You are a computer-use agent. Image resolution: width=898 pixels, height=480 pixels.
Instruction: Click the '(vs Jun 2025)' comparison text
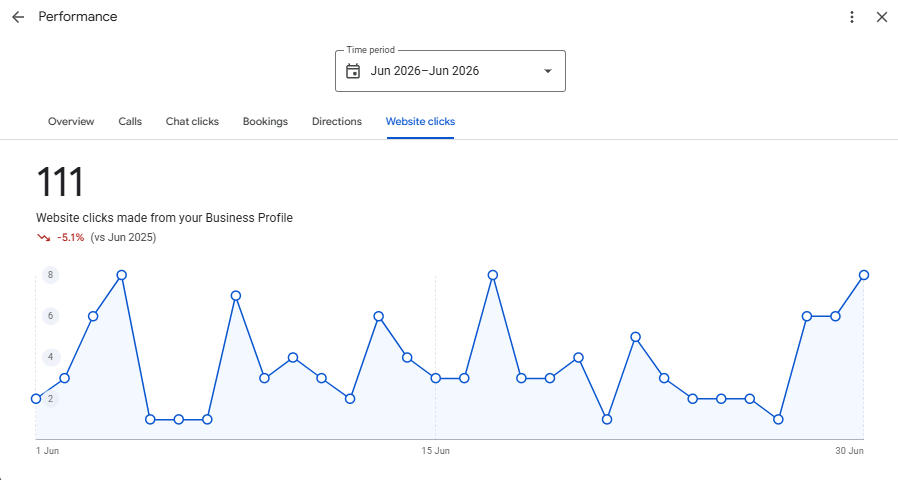123,237
